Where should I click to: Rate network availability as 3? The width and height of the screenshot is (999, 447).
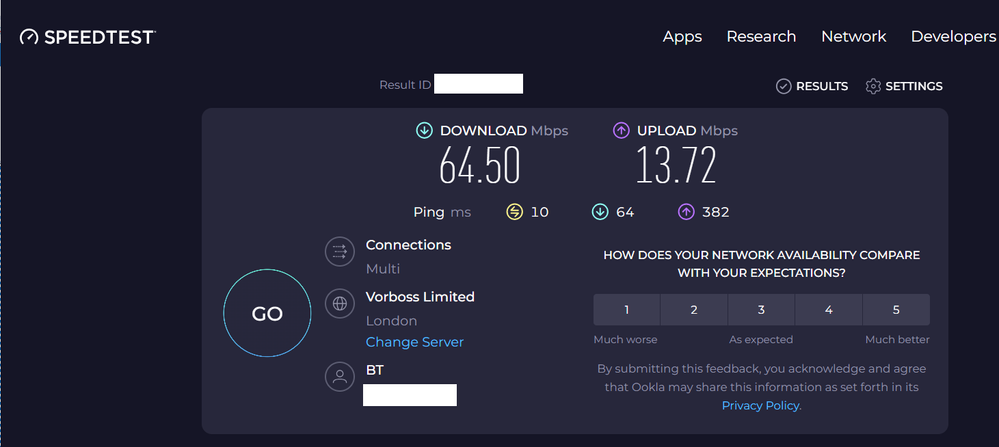pos(761,310)
